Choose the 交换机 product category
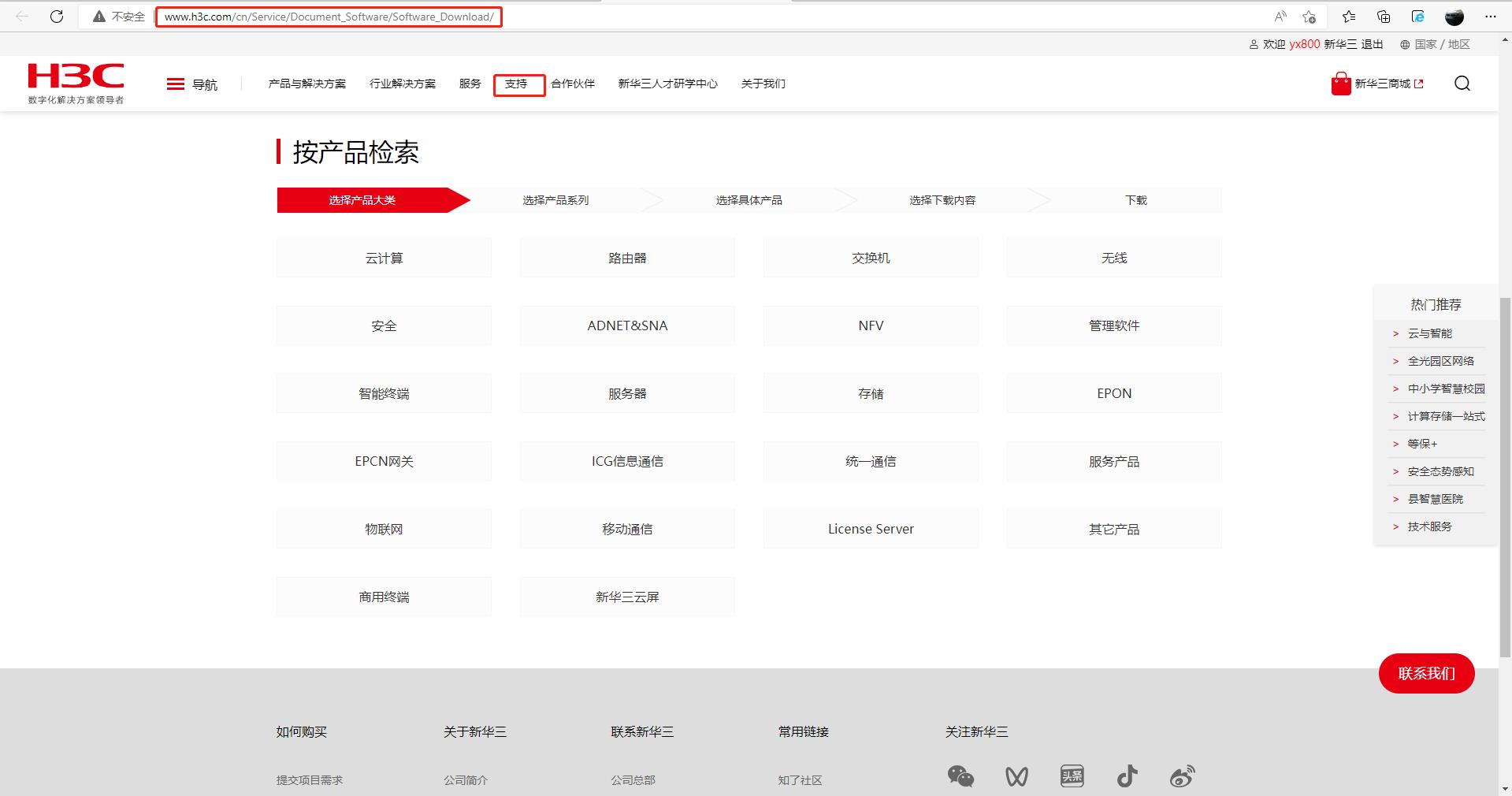This screenshot has height=796, width=1512. pos(871,258)
